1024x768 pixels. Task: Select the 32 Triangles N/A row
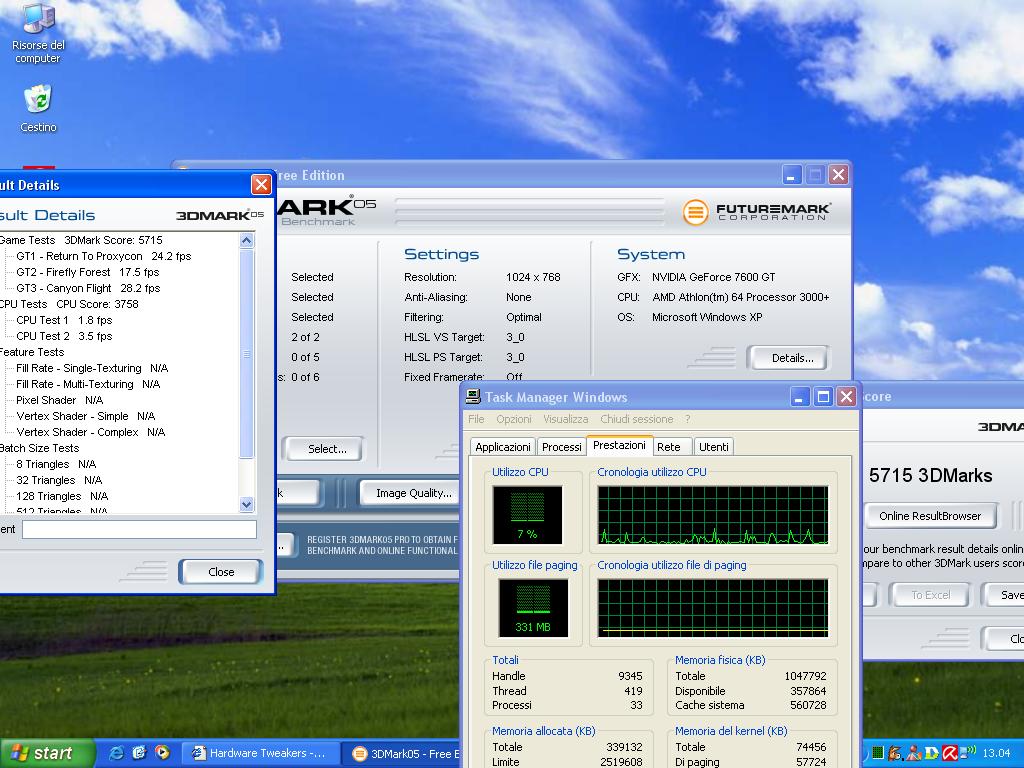59,480
